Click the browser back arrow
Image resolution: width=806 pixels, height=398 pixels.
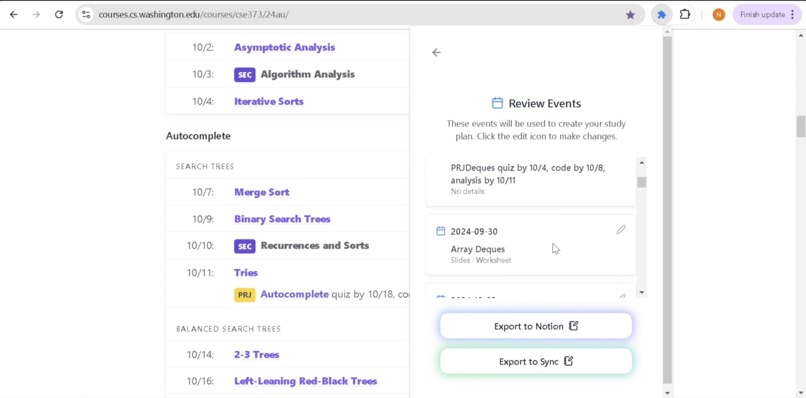tap(14, 14)
